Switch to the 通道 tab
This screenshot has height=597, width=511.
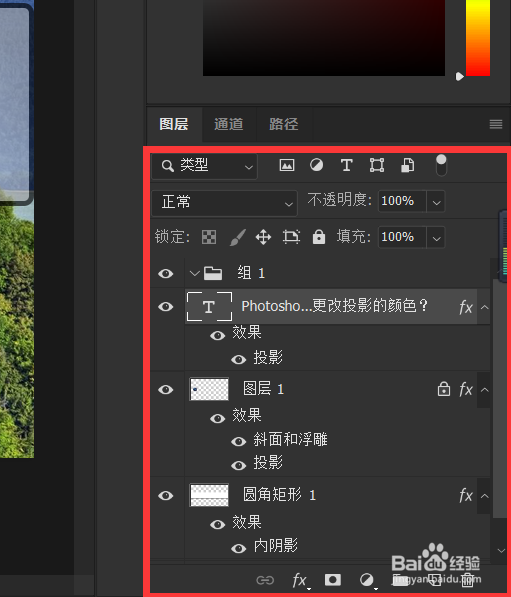coord(228,124)
